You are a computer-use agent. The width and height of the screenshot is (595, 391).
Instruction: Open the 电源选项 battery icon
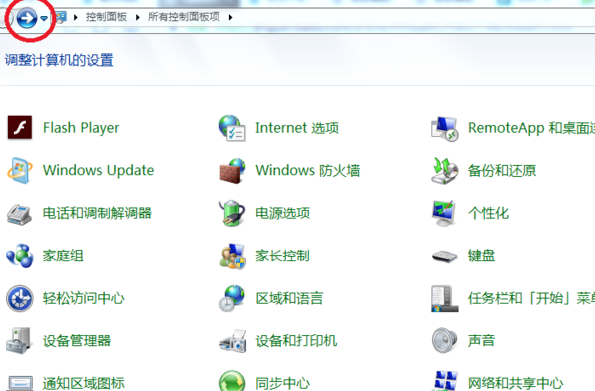231,213
